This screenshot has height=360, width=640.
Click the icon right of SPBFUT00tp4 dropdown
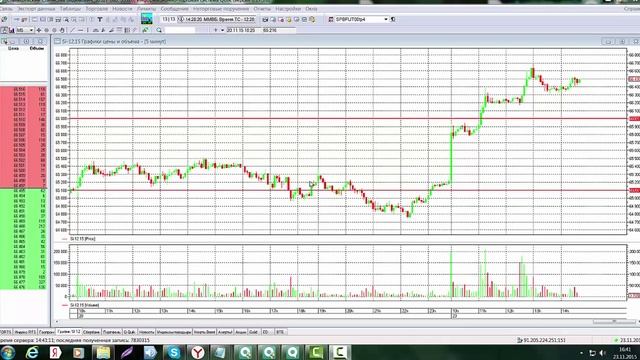[393, 19]
